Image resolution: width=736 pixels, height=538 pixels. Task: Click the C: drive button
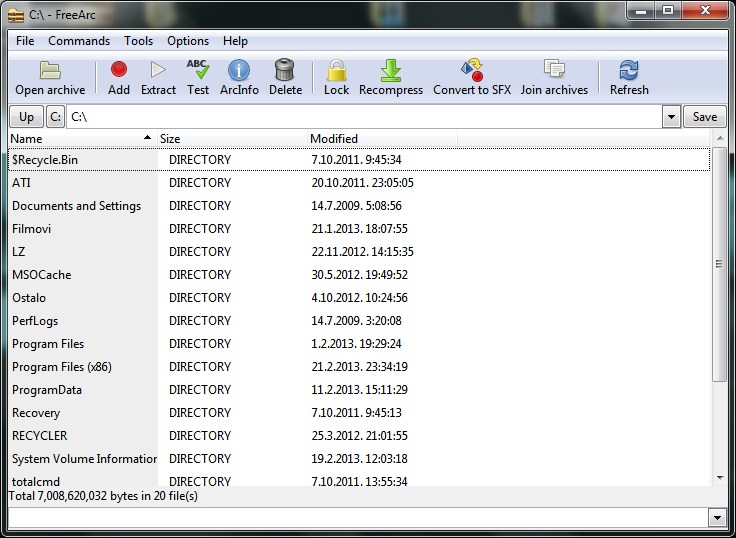(x=55, y=116)
